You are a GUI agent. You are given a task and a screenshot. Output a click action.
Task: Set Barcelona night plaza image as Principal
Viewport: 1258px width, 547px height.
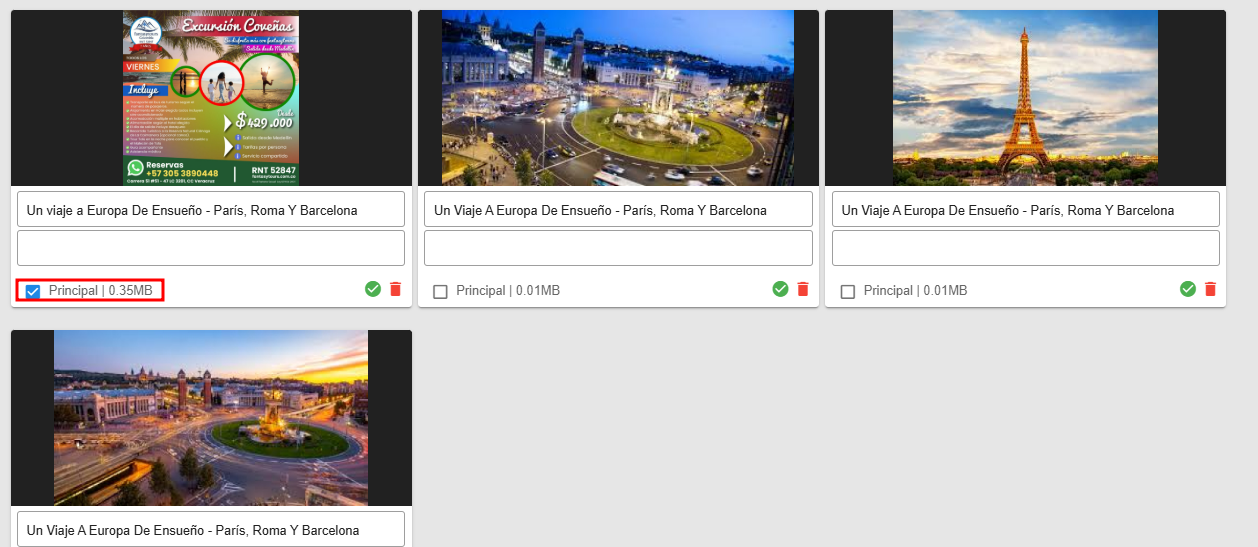(440, 291)
